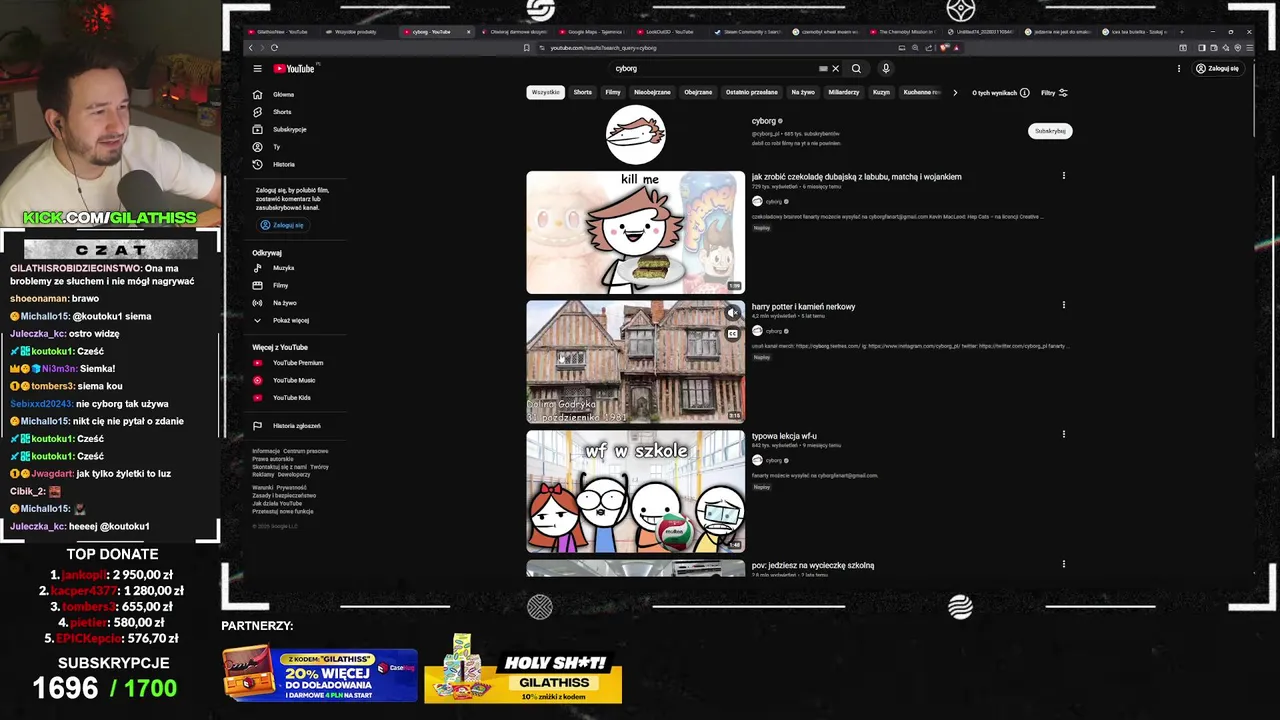Clear the search query with the X
1280x720 pixels.
(x=836, y=69)
